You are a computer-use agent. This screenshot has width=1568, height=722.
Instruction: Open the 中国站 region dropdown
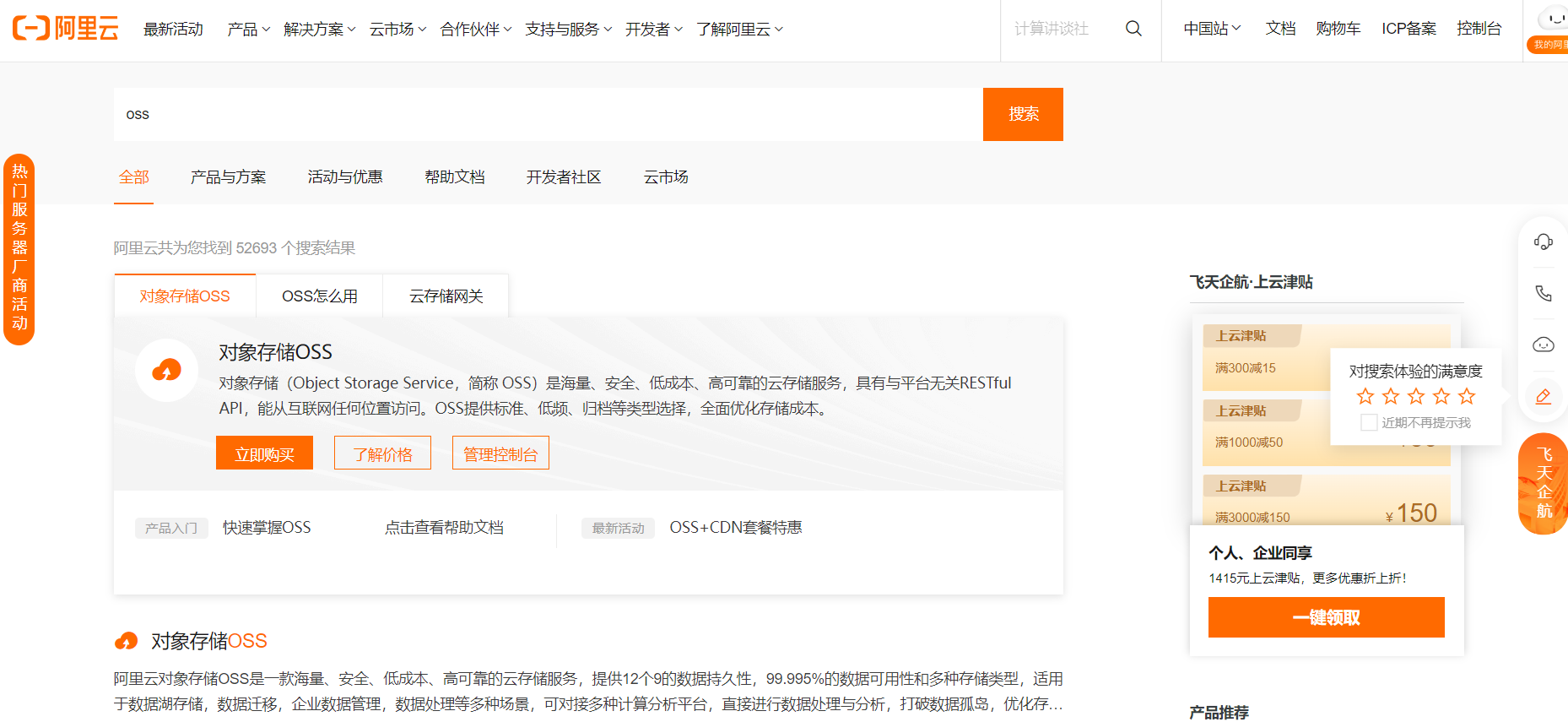coord(1212,29)
